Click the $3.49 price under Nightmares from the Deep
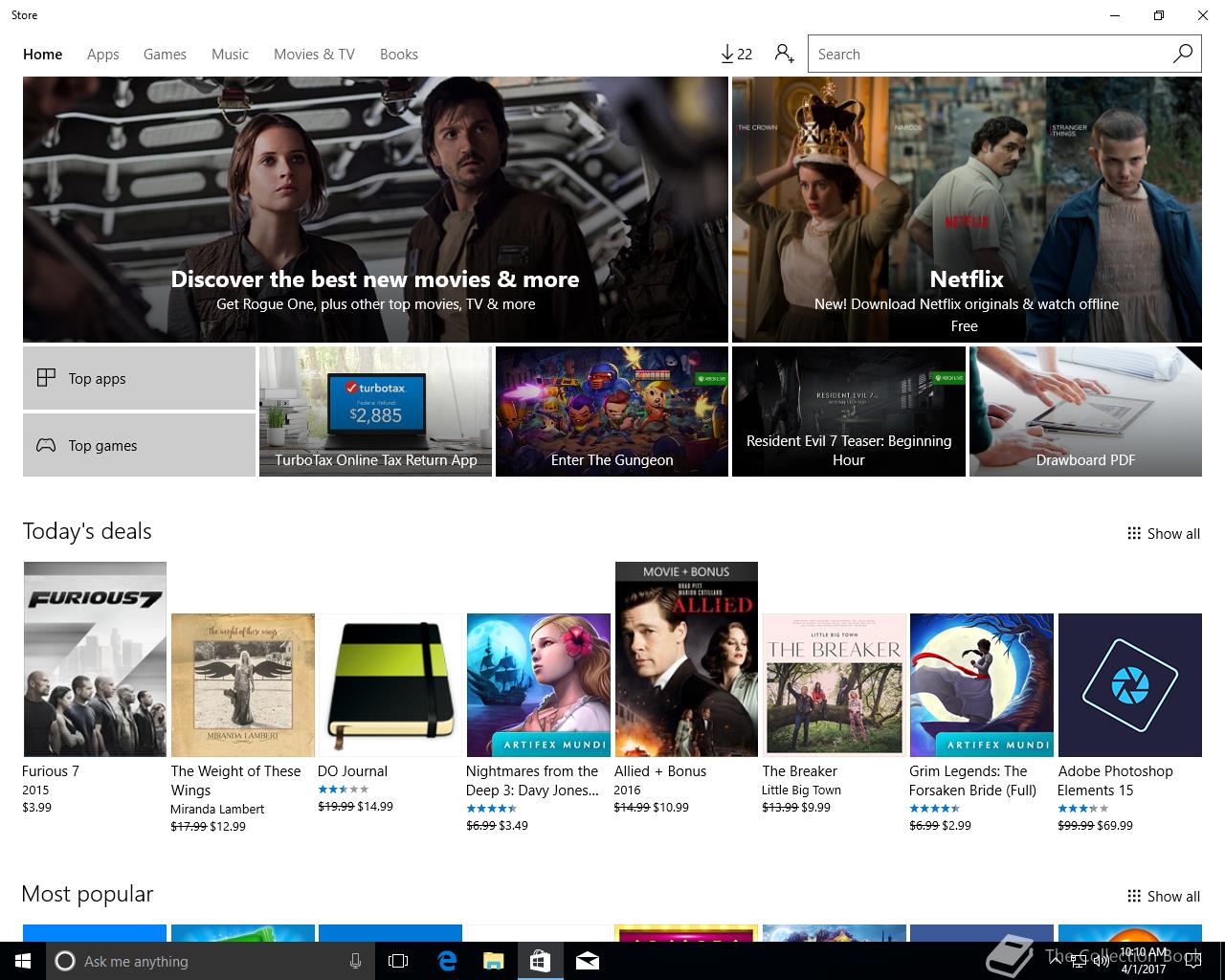Image resolution: width=1225 pixels, height=980 pixels. pos(513,825)
